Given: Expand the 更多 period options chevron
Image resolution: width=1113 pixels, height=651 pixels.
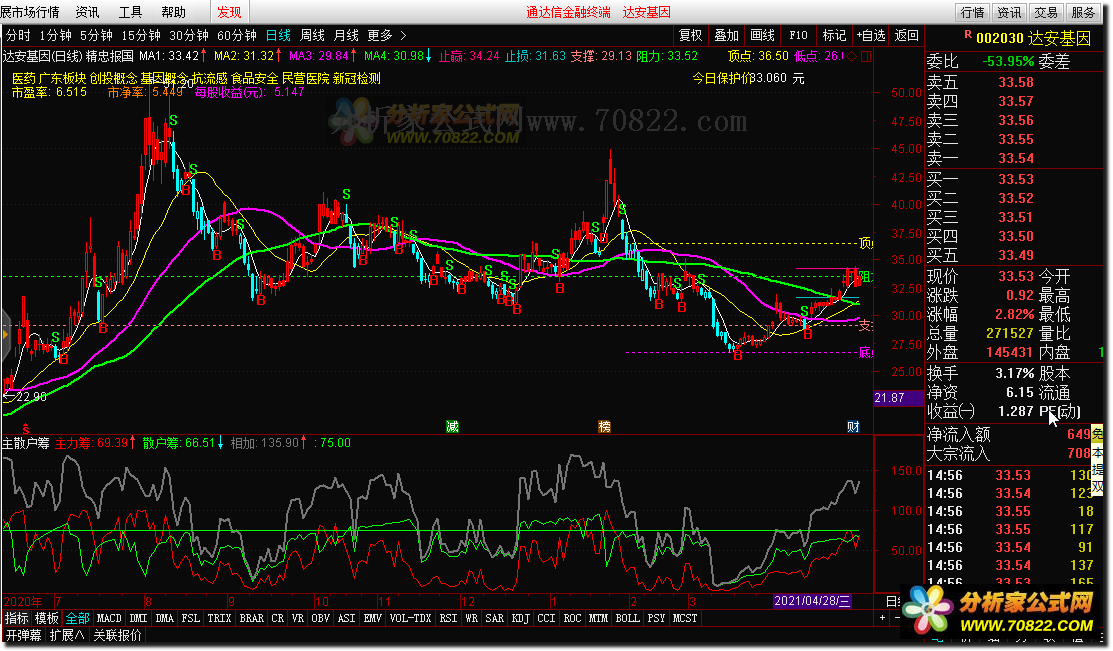Looking at the screenshot, I should point(403,35).
